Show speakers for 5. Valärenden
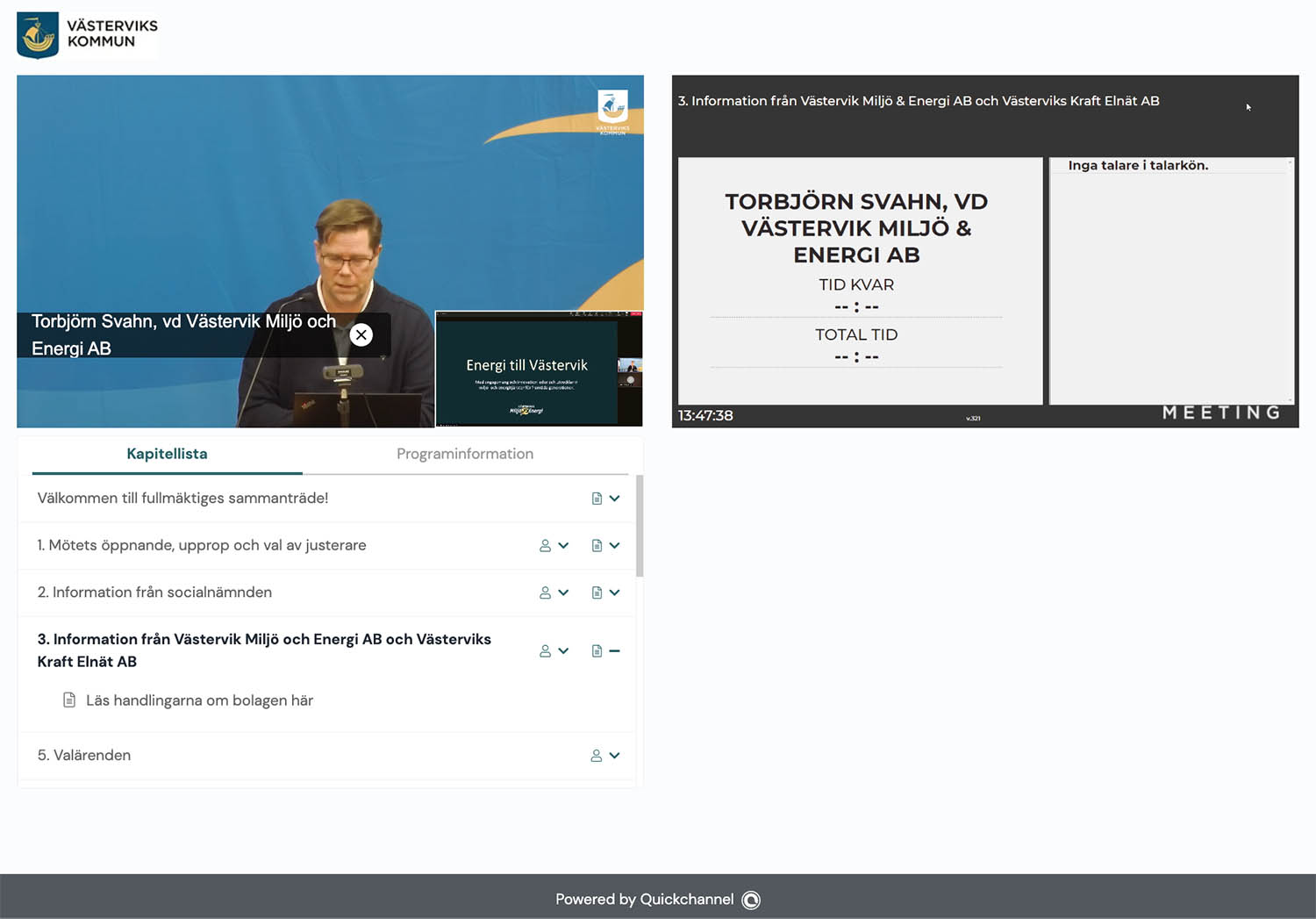 click(597, 756)
